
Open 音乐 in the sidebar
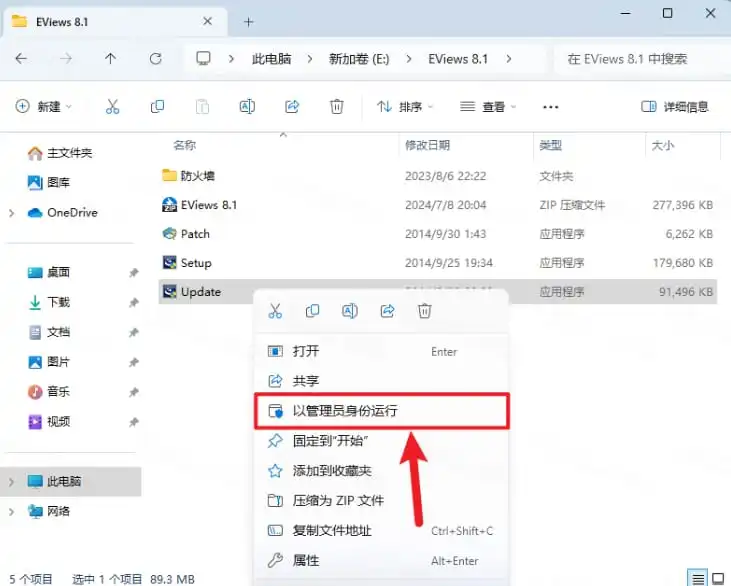[48, 392]
